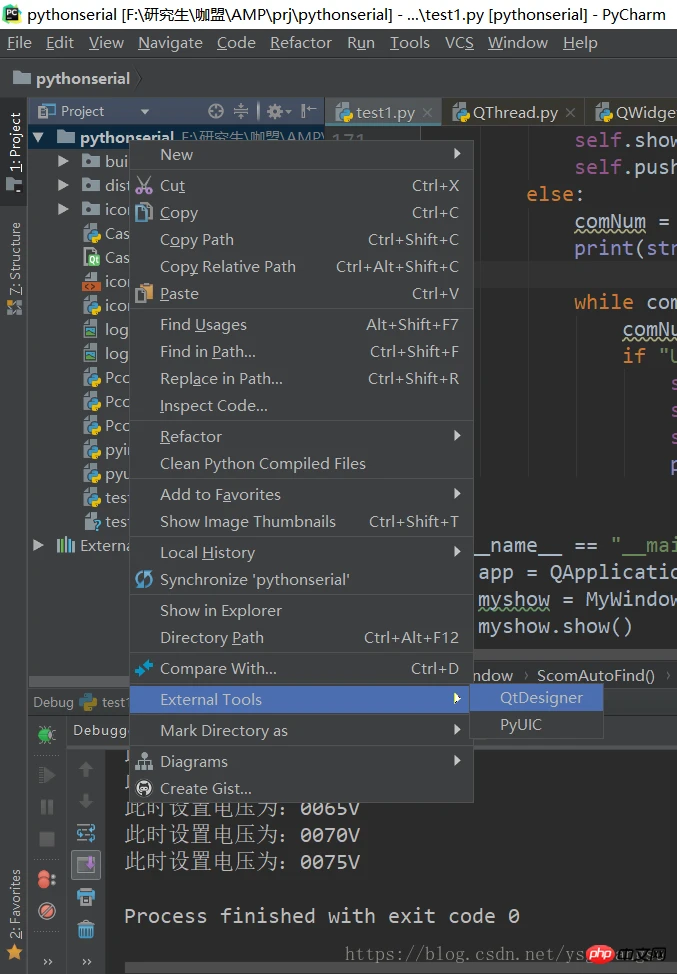
Task: Click the collapse all icon in Project panel
Action: pos(241,111)
